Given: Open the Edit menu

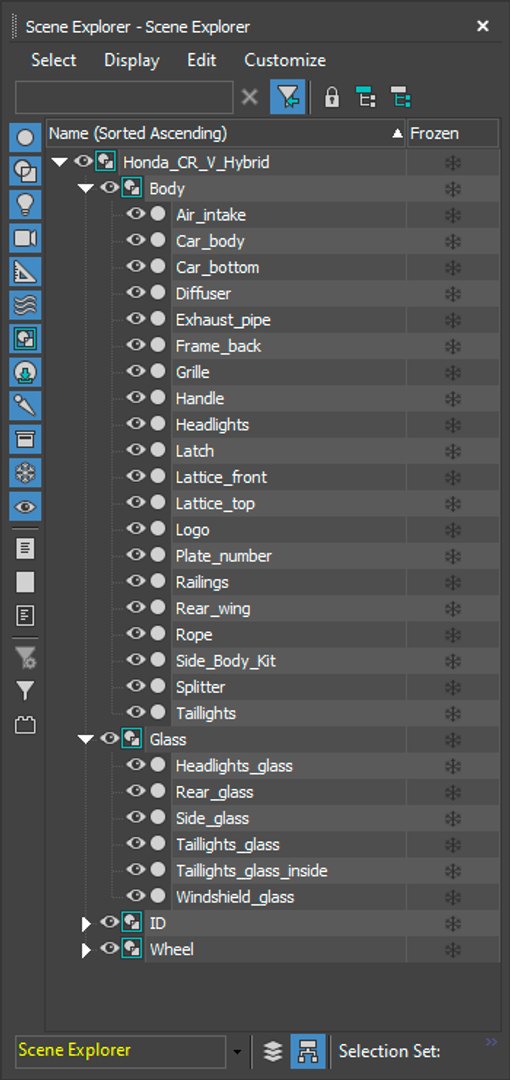Looking at the screenshot, I should [x=201, y=60].
